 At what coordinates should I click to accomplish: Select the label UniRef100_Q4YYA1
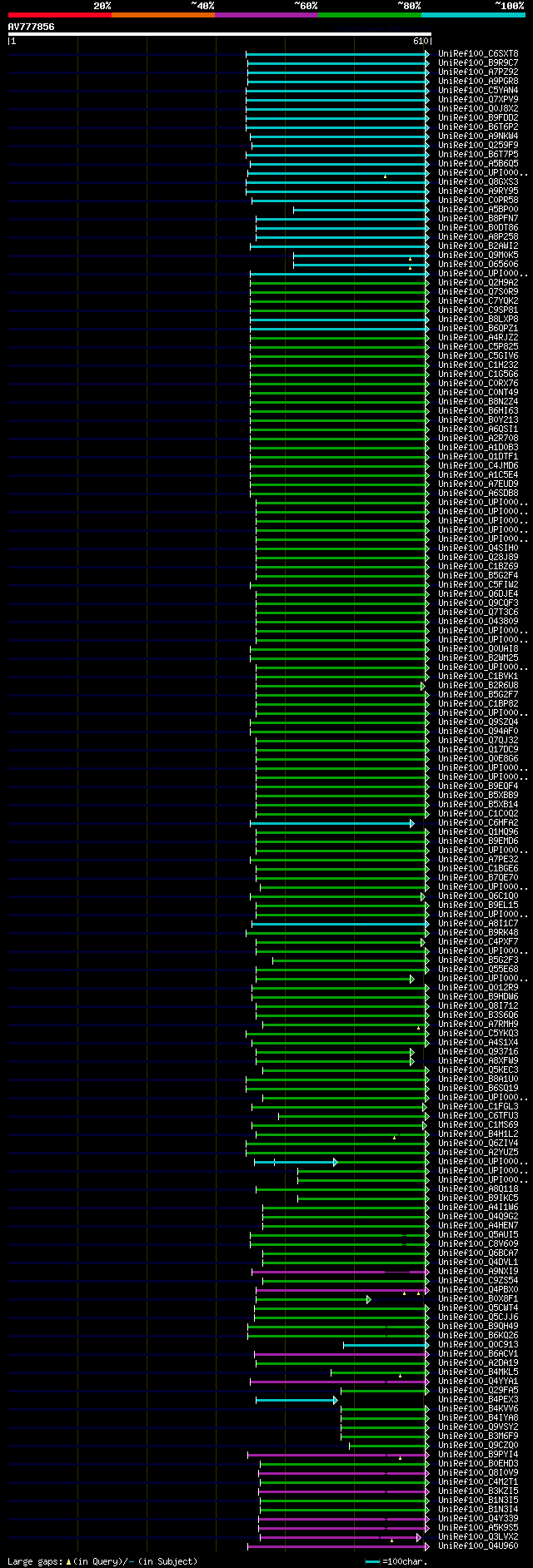tap(478, 1381)
